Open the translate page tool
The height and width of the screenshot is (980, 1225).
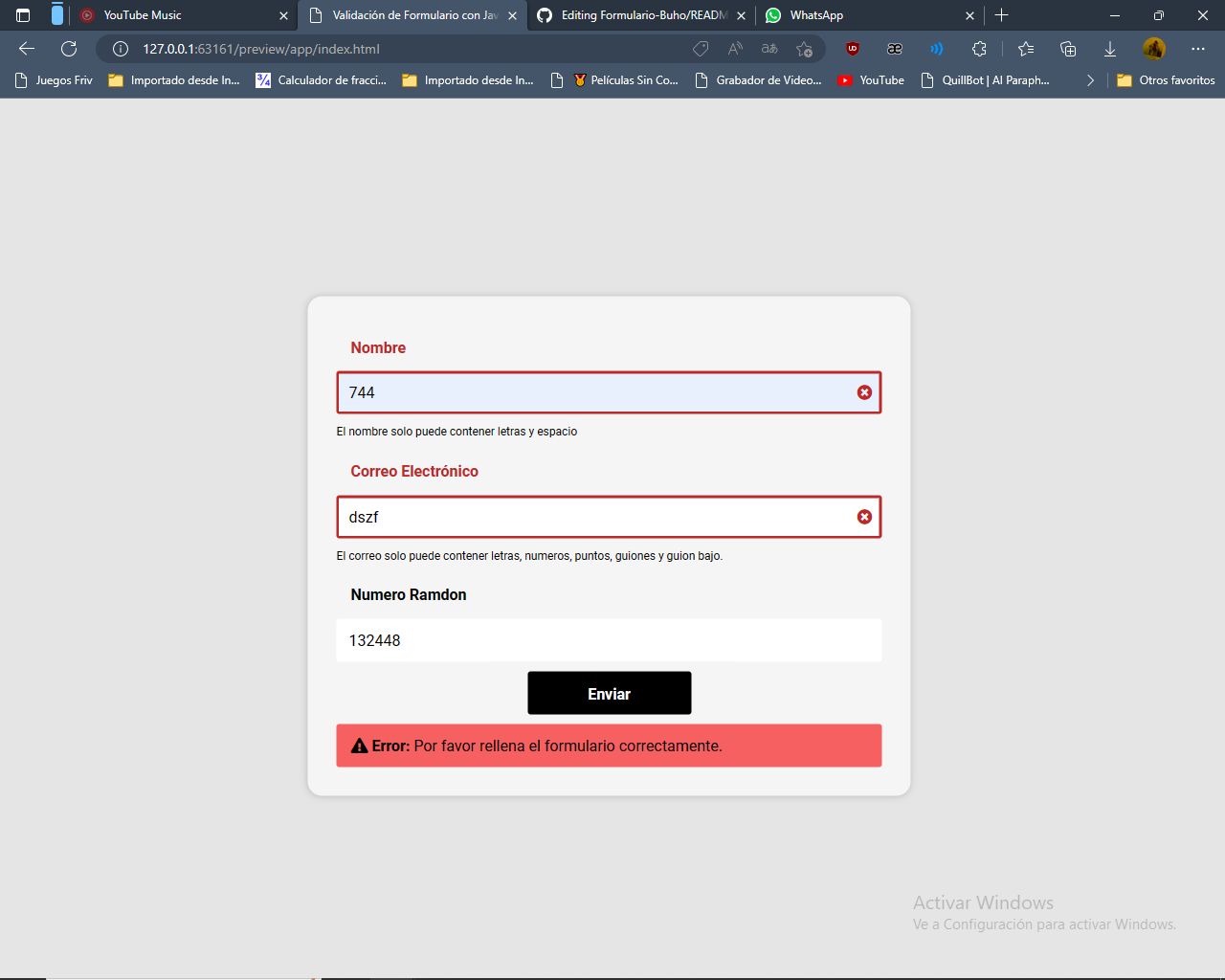tap(768, 49)
